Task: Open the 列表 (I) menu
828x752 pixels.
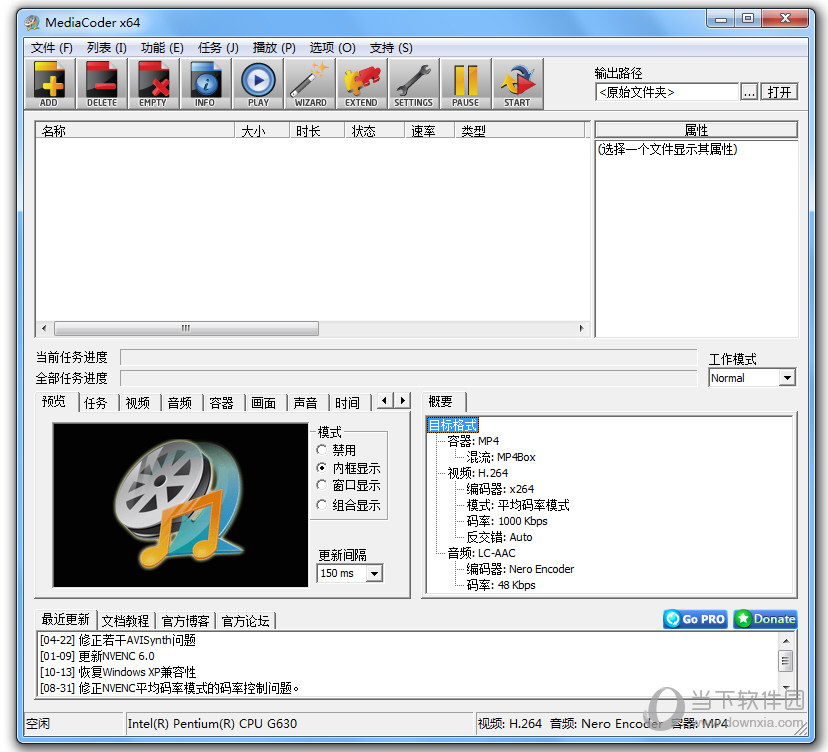Action: [107, 48]
